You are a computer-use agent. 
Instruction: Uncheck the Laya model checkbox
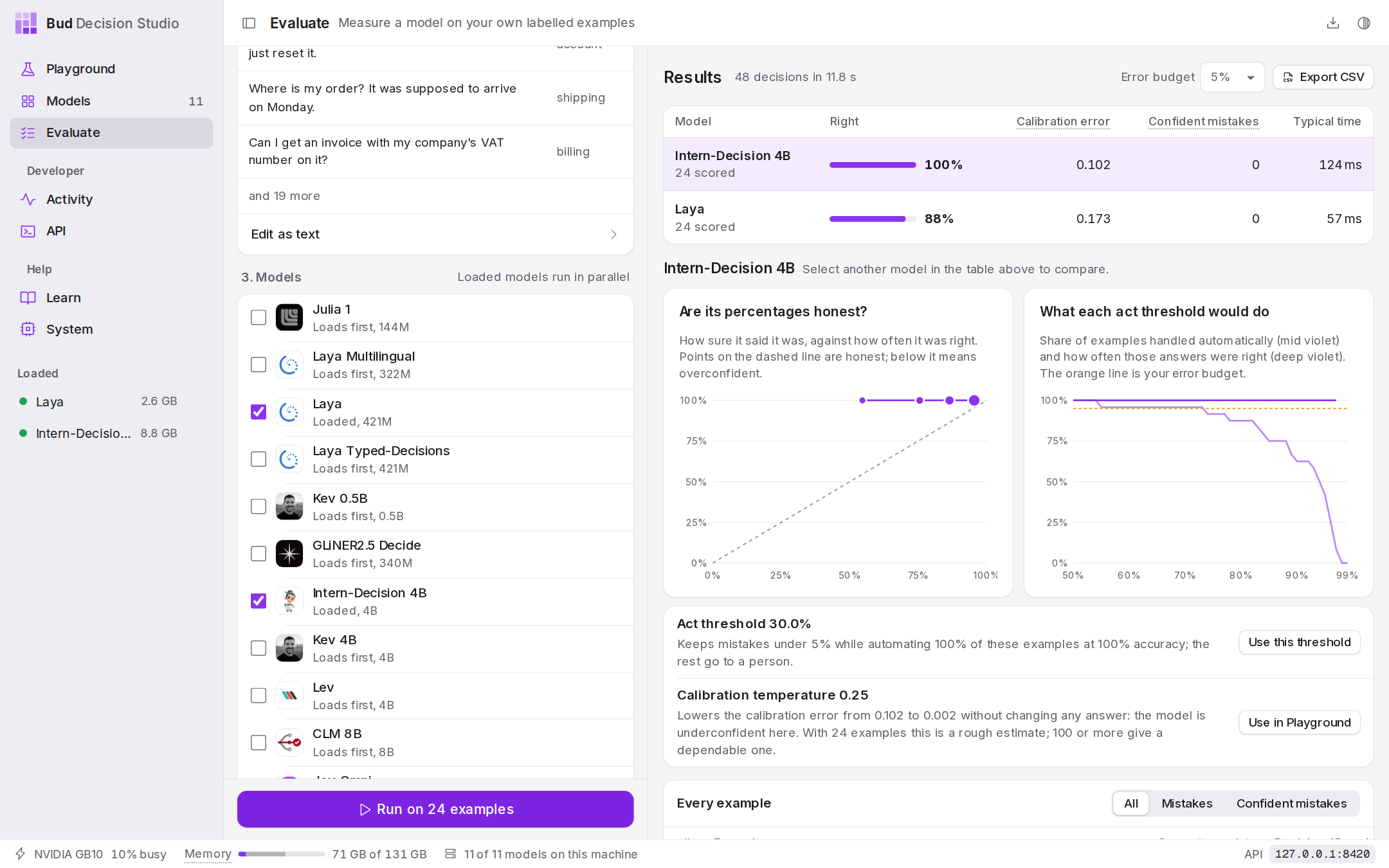point(259,412)
